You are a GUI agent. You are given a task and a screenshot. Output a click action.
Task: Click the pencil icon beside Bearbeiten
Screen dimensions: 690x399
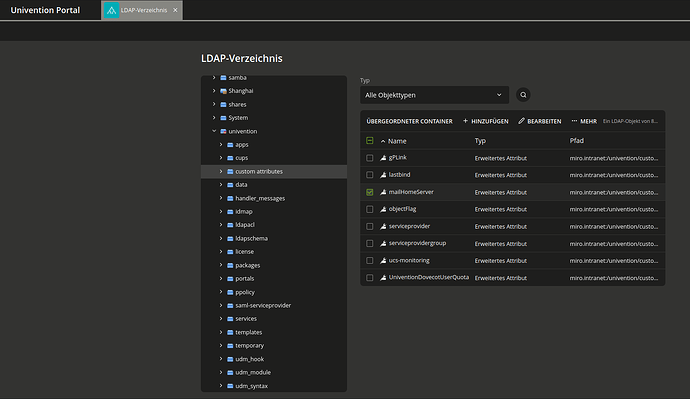pyautogui.click(x=521, y=121)
